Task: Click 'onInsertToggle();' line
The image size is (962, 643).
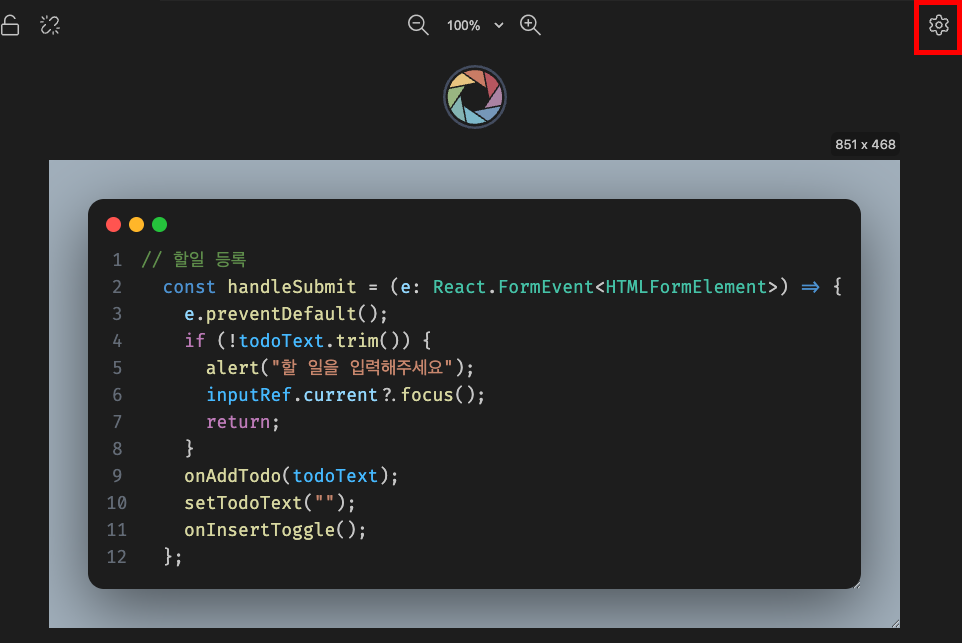Action: pyautogui.click(x=275, y=529)
